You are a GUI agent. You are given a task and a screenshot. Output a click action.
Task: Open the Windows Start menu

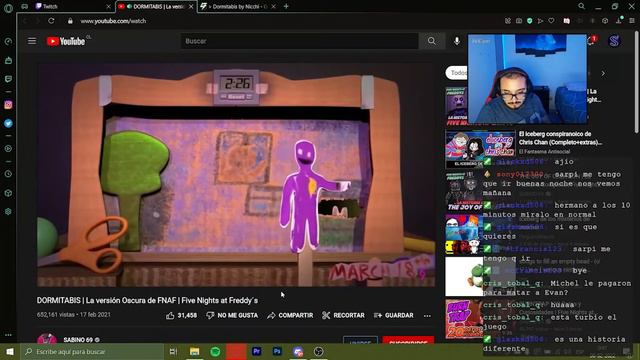click(10, 351)
